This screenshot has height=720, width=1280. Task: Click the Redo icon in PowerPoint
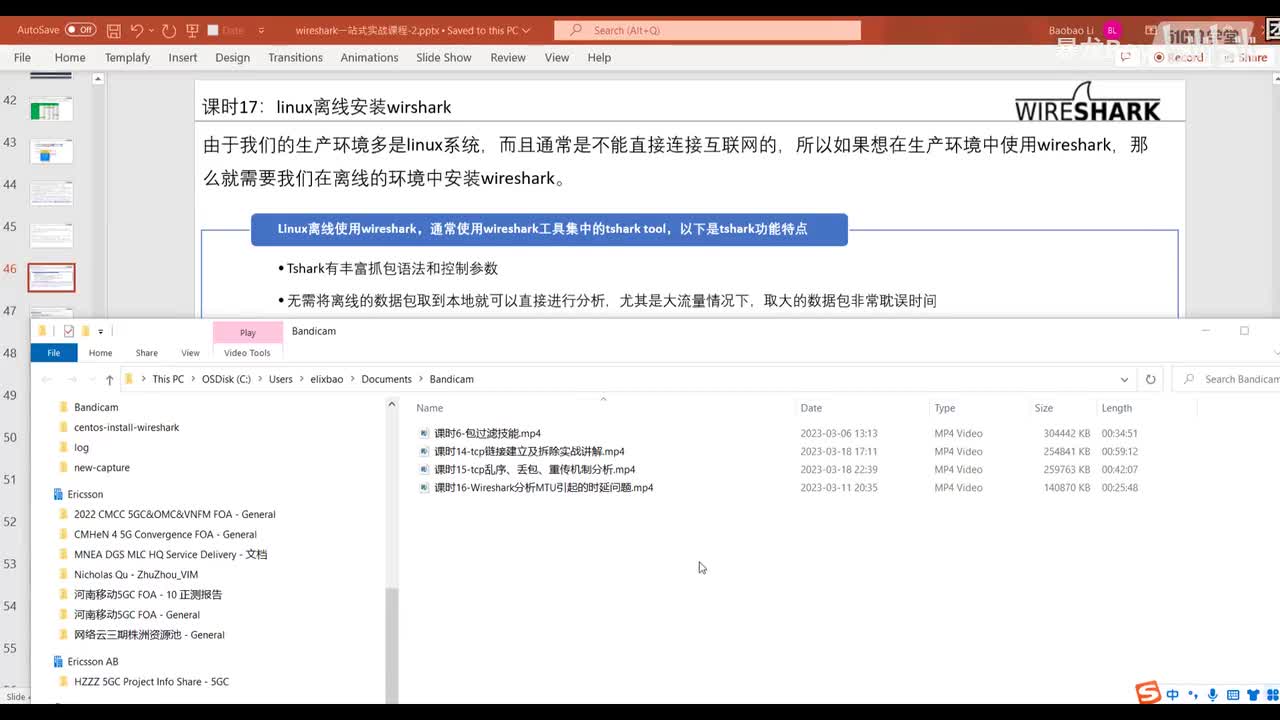pos(168,31)
